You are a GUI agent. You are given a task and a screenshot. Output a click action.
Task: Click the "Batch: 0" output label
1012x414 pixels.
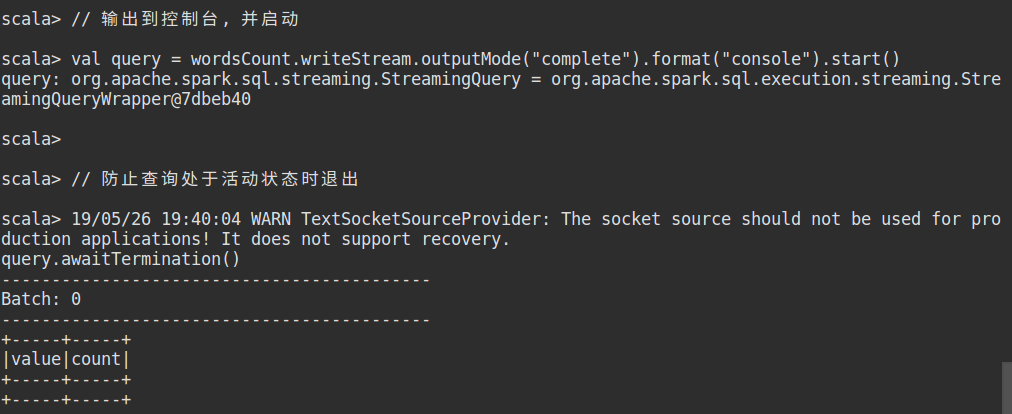click(41, 299)
